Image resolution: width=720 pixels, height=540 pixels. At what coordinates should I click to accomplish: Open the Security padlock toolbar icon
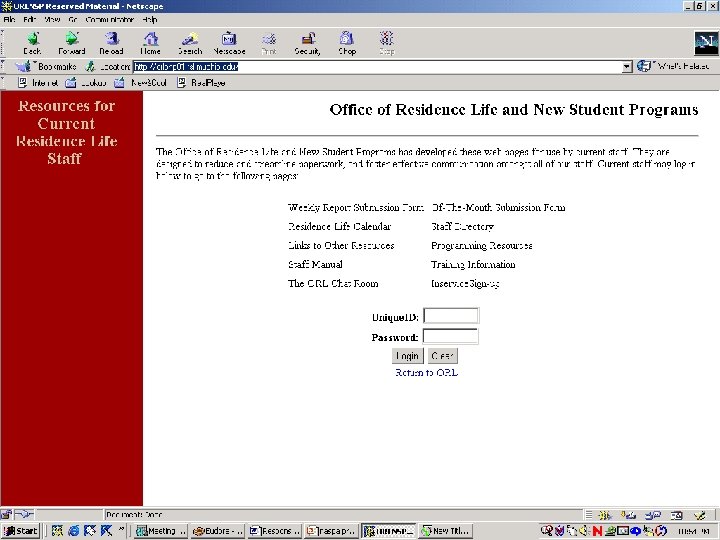(308, 43)
